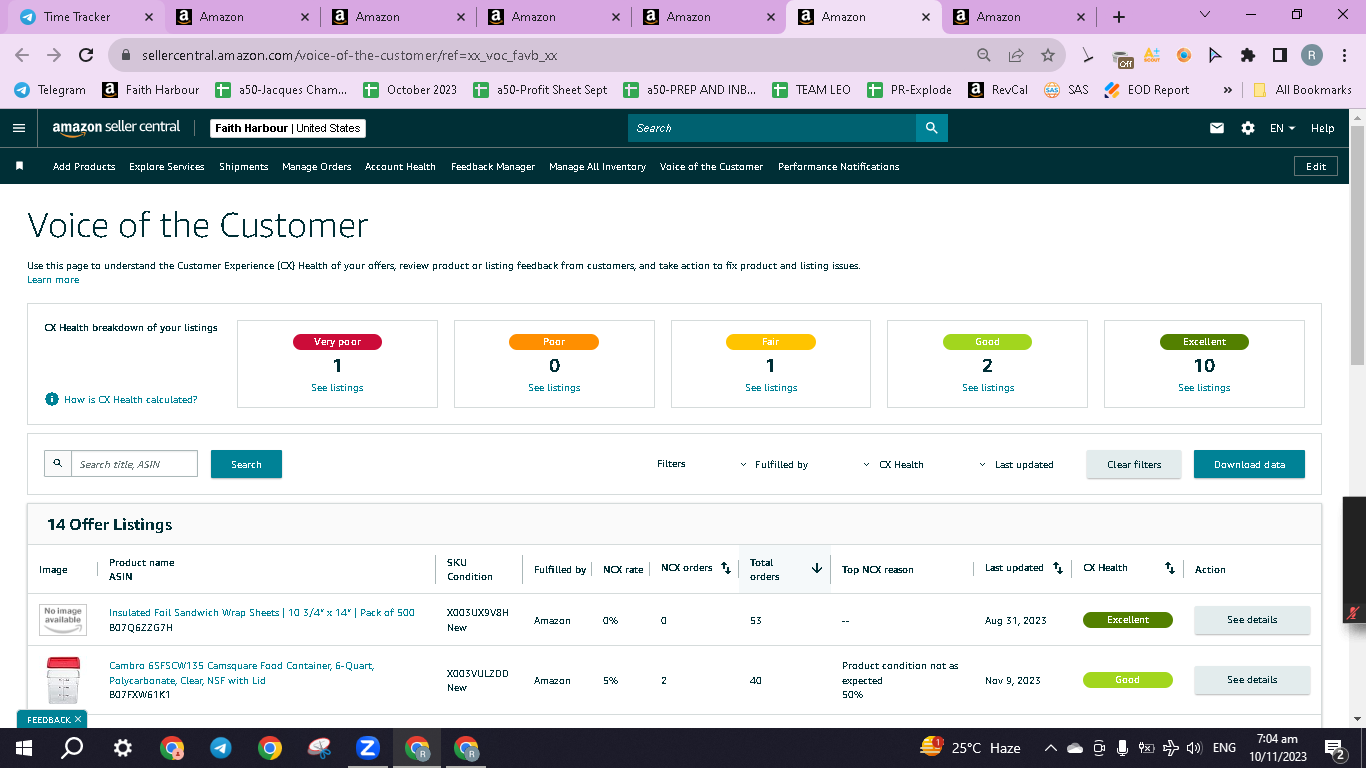Open the Seller Central messages envelope
Image resolution: width=1366 pixels, height=768 pixels.
1217,128
